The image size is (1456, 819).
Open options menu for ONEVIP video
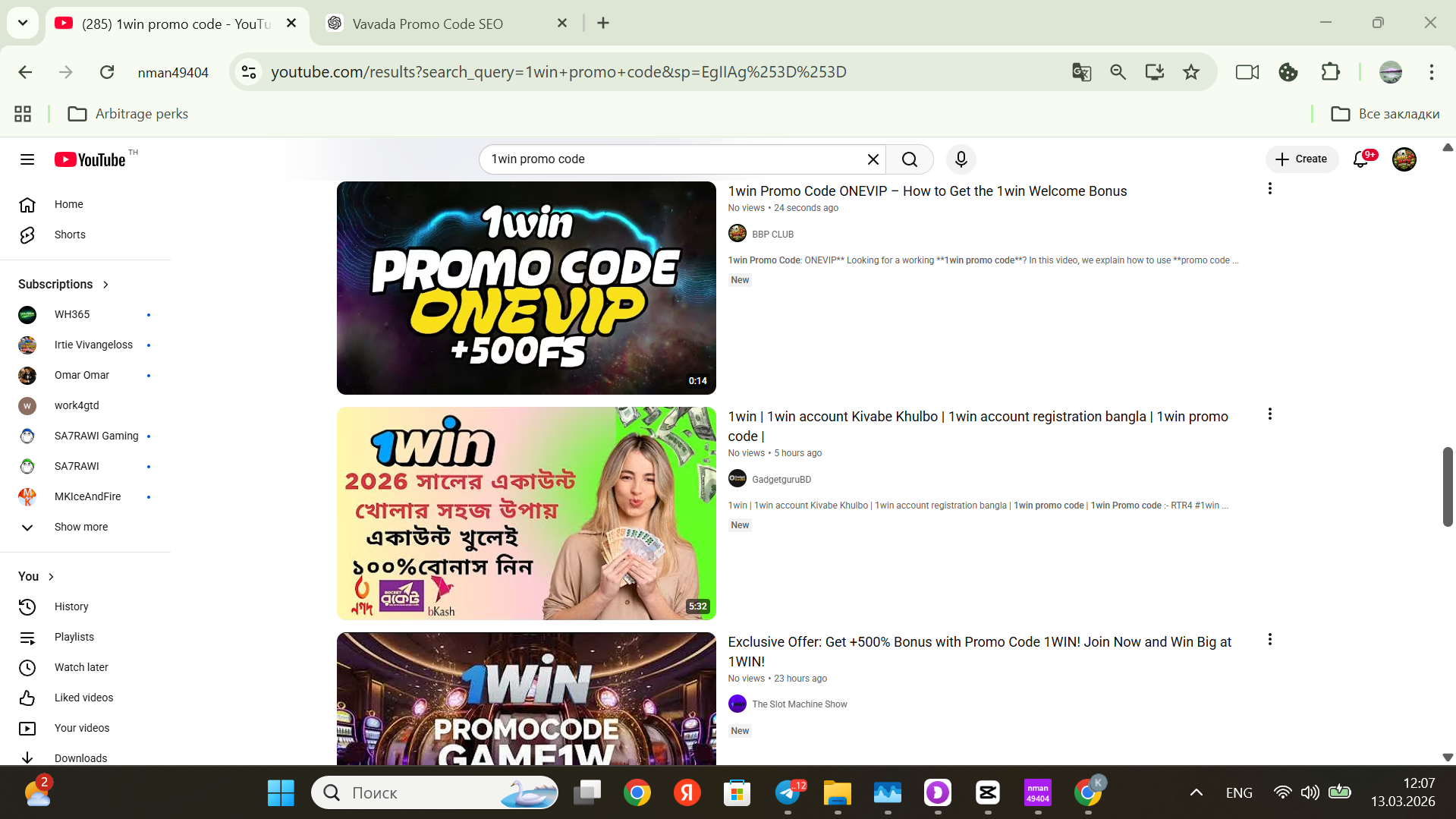(x=1270, y=188)
